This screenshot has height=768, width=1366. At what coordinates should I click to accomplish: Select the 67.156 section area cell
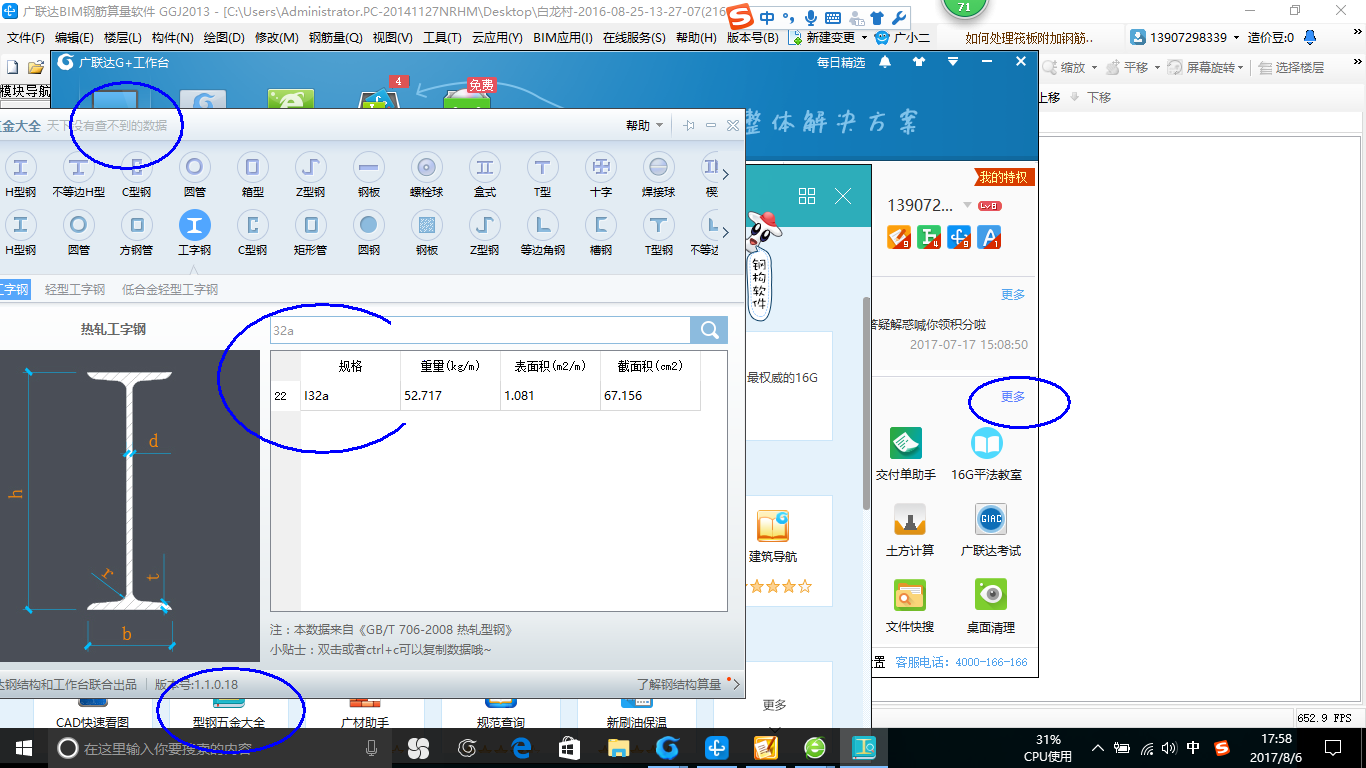coord(650,396)
